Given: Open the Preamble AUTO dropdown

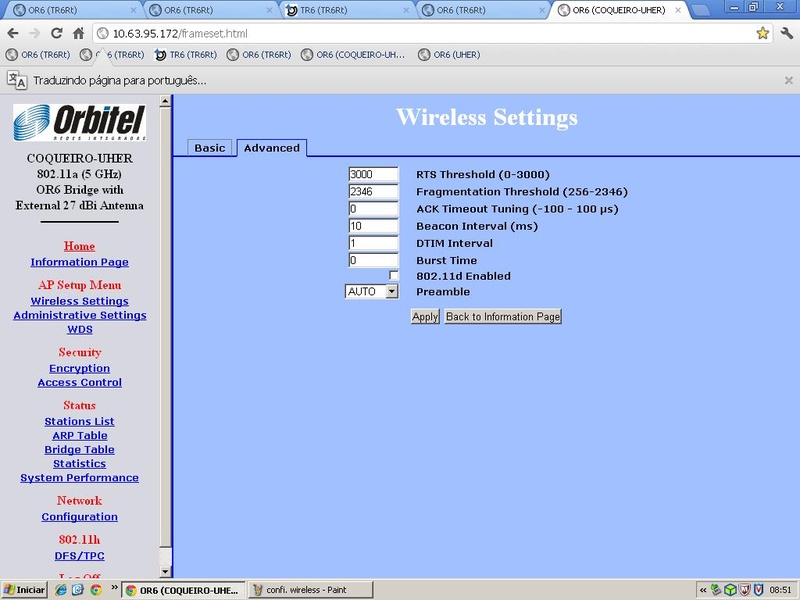Looking at the screenshot, I should pos(371,291).
